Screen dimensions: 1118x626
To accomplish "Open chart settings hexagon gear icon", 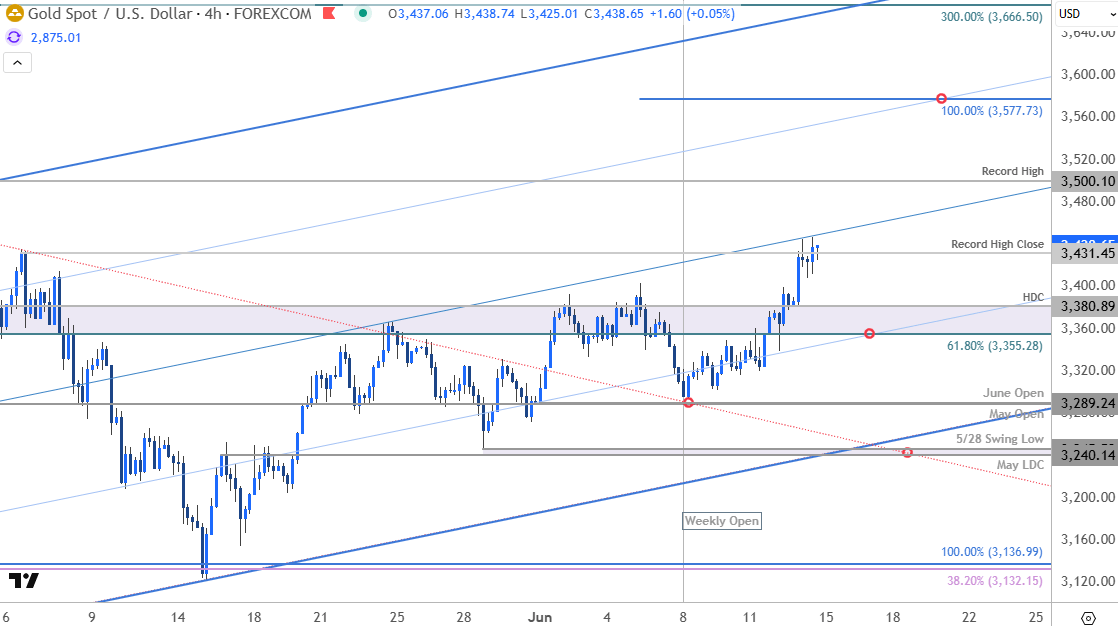I will click(x=1088, y=617).
